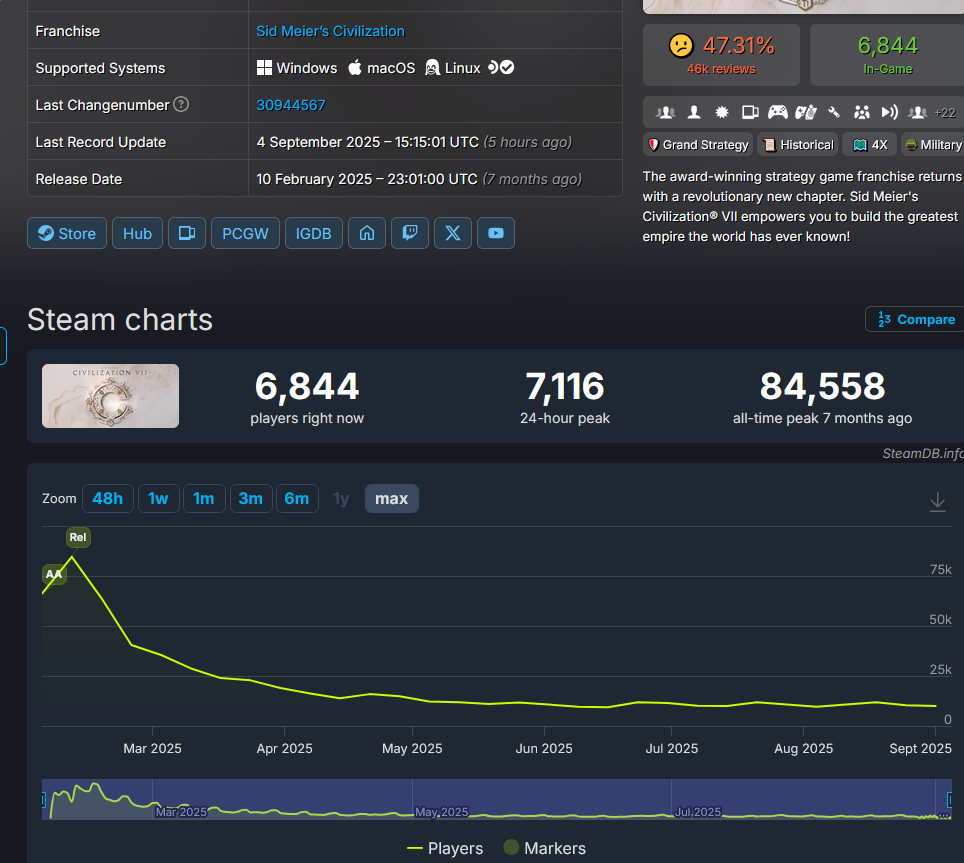Click the single-player person category icon
Image resolution: width=964 pixels, height=863 pixels.
pos(694,112)
